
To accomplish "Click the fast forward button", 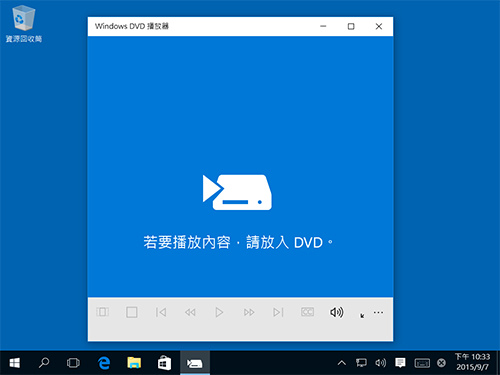I will pos(249,312).
